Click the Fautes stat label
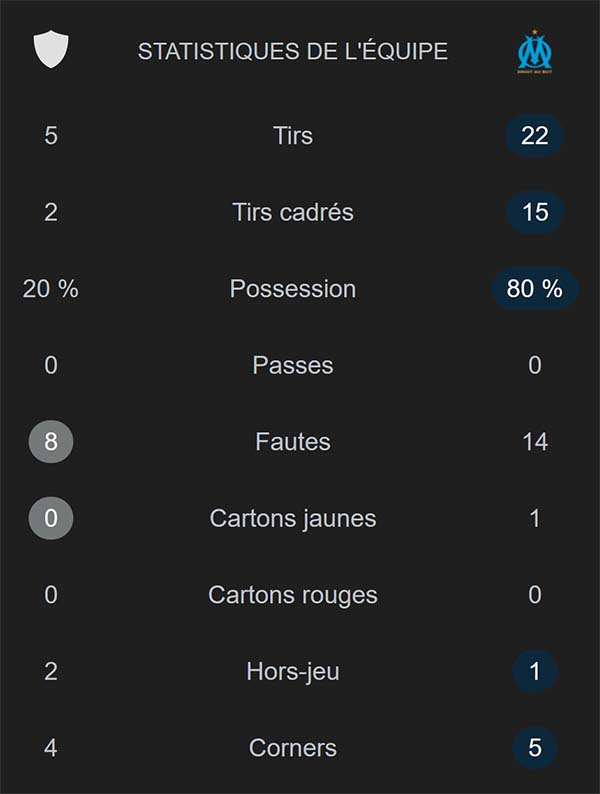The image size is (600, 794). pyautogui.click(x=293, y=442)
